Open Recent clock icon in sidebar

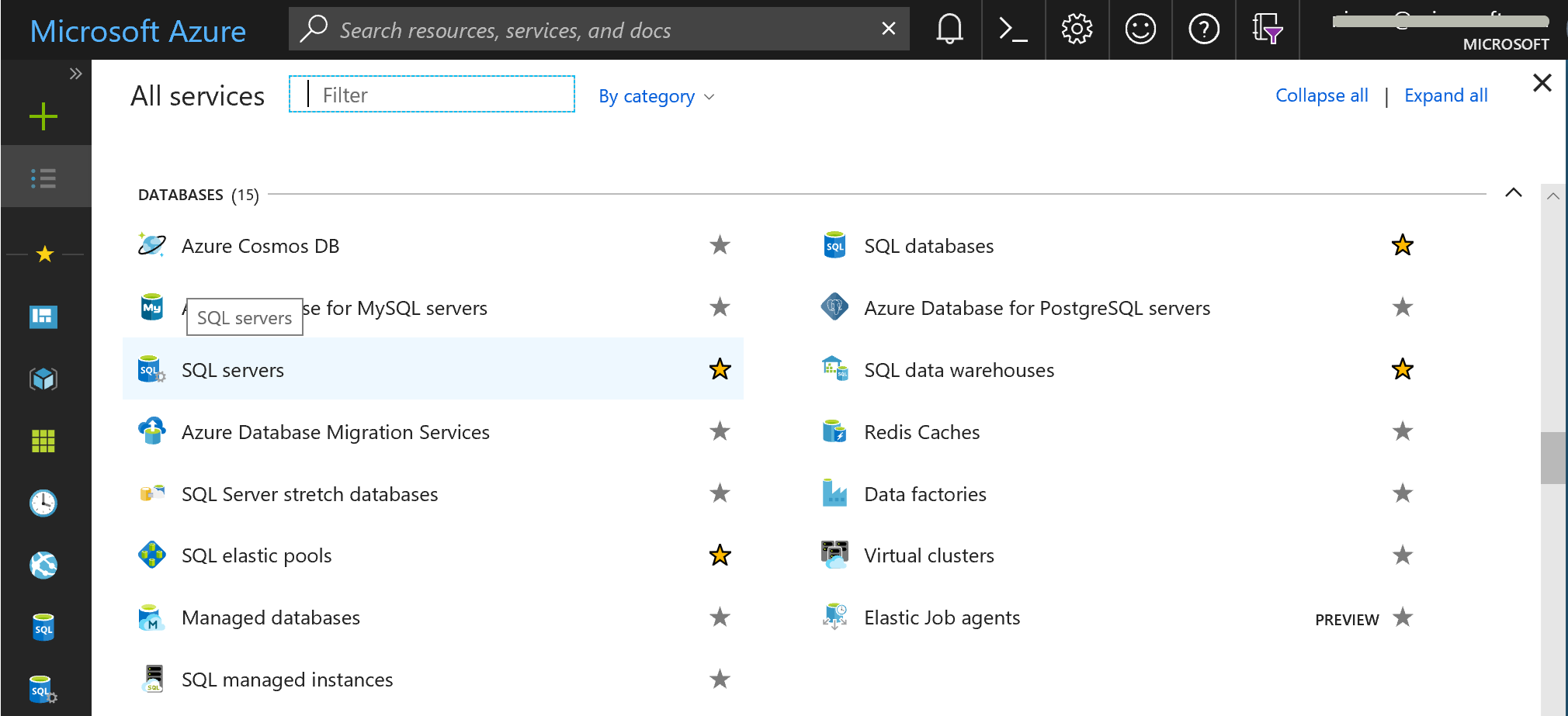point(43,503)
